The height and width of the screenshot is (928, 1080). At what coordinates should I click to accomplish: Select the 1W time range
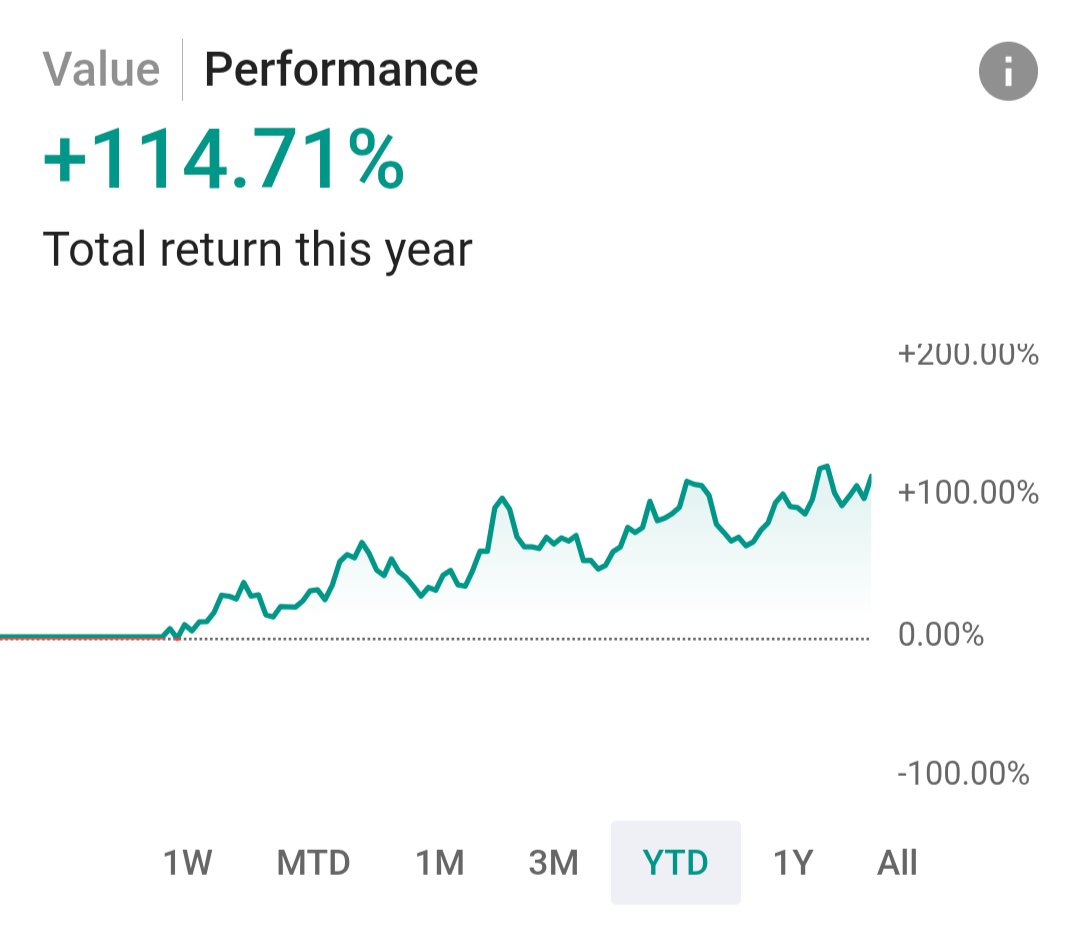point(187,862)
